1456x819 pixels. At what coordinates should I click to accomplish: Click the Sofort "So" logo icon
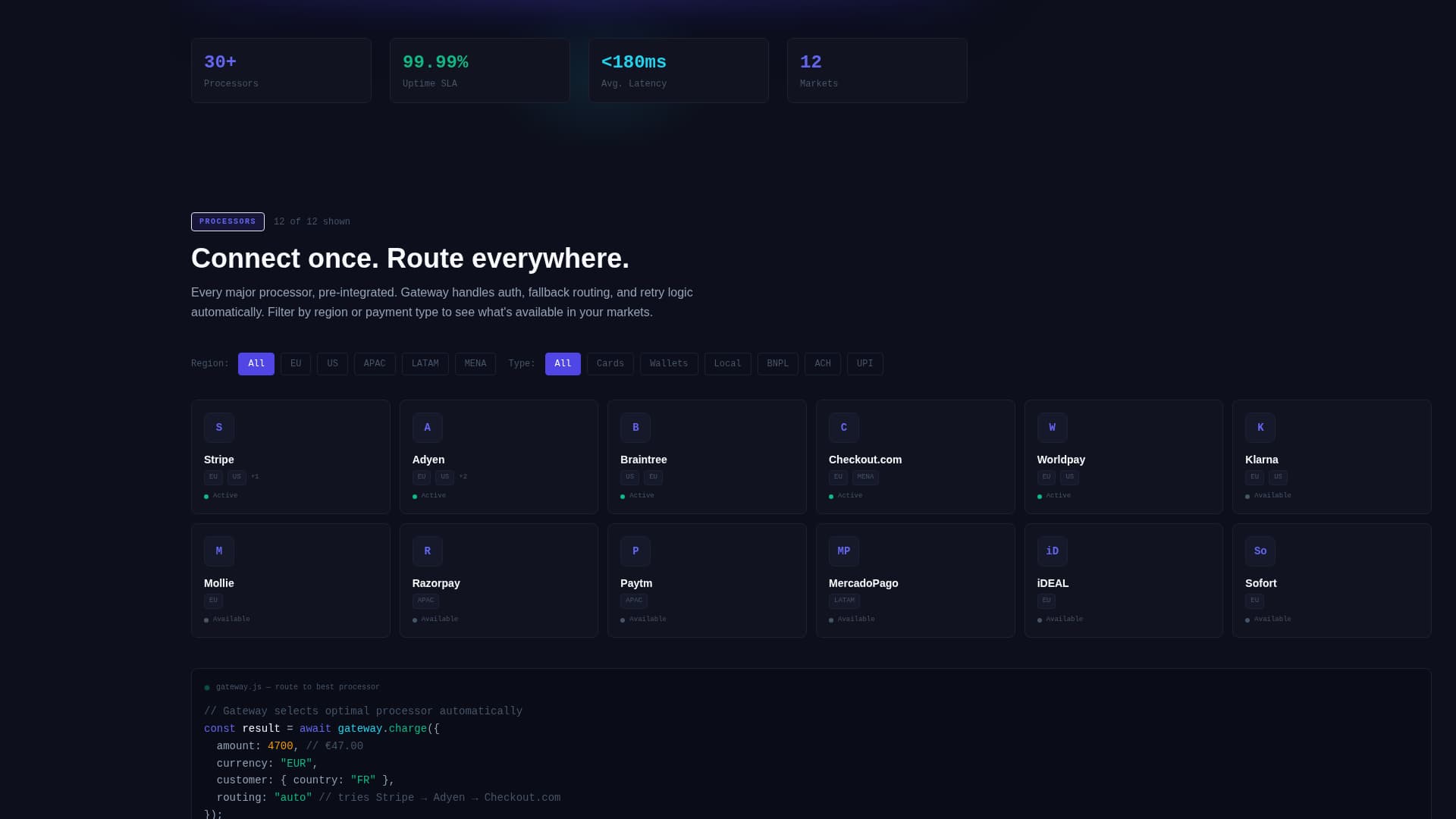(1260, 551)
